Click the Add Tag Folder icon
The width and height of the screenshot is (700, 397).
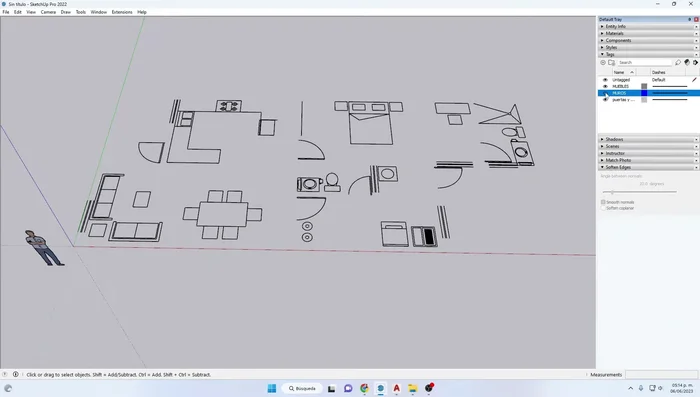tap(611, 63)
